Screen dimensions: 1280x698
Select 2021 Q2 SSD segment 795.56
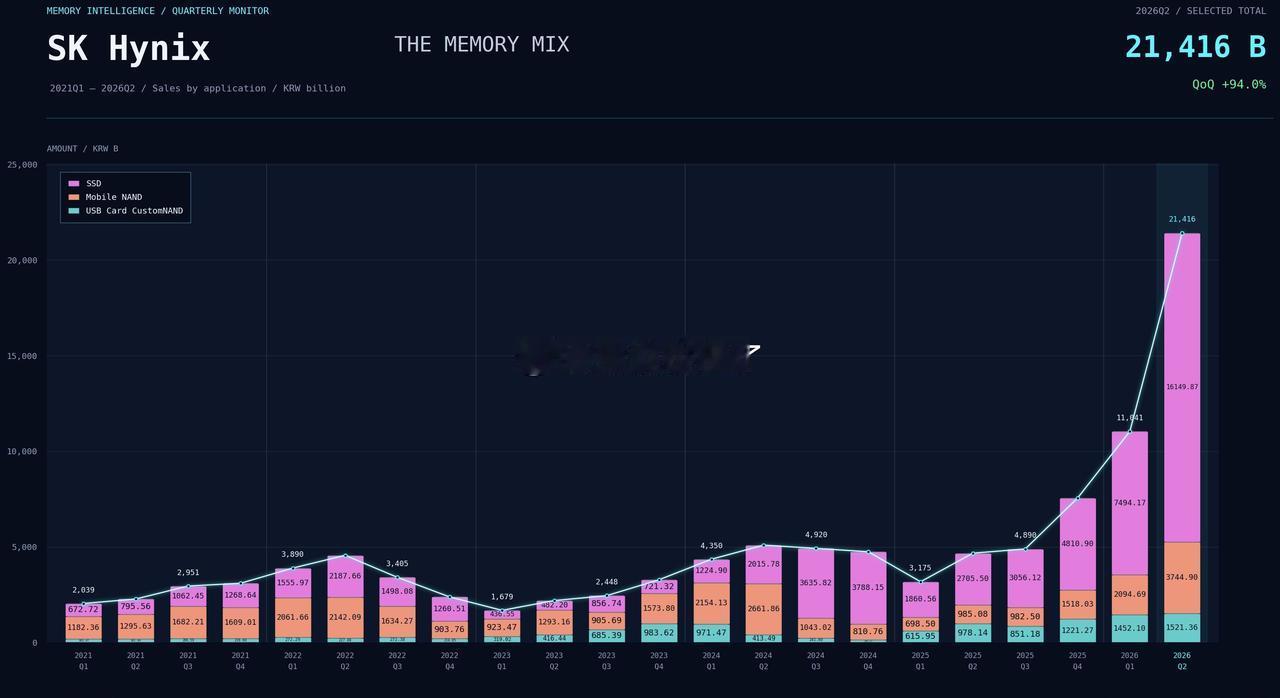point(136,606)
